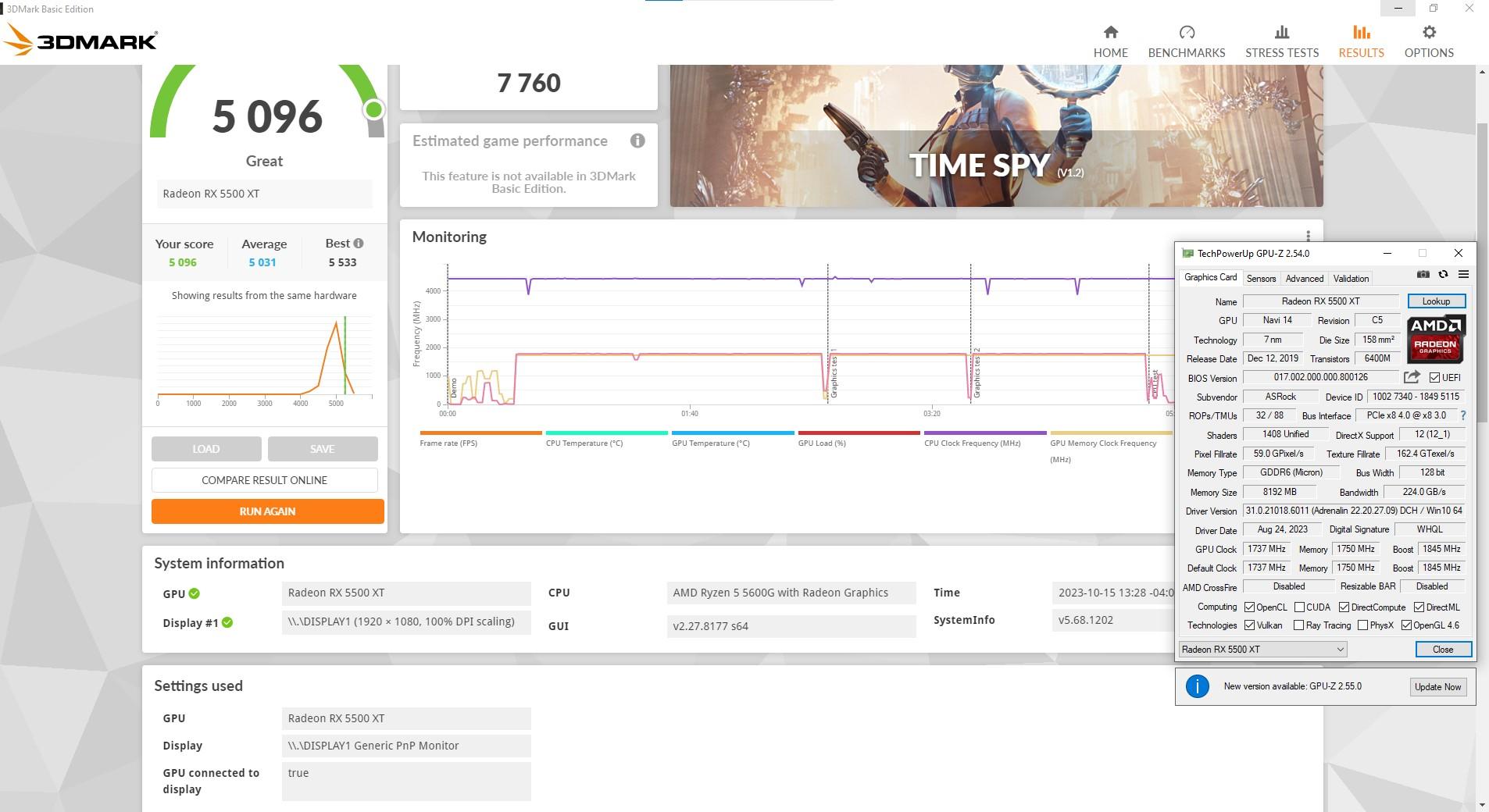Viewport: 1489px width, 812px height.
Task: Click Update Now for GPU-Z 2.55.0
Action: [x=1437, y=687]
